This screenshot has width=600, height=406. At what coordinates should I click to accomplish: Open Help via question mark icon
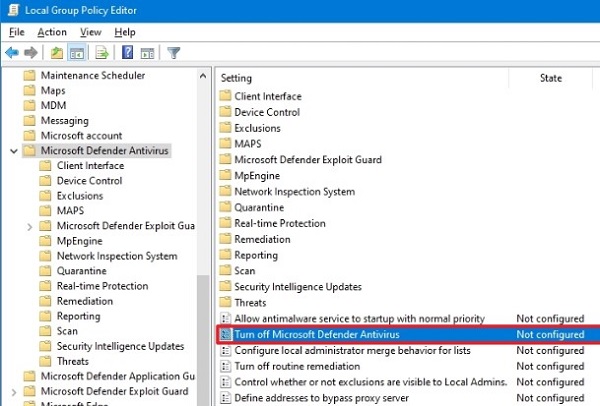[127, 52]
